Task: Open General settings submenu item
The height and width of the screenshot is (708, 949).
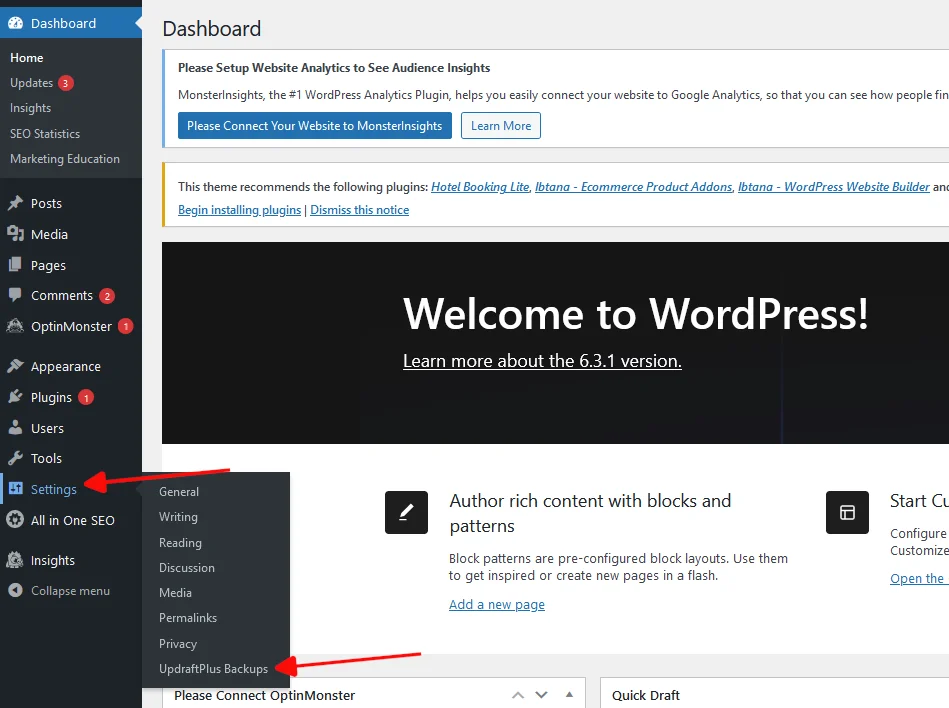Action: tap(179, 491)
